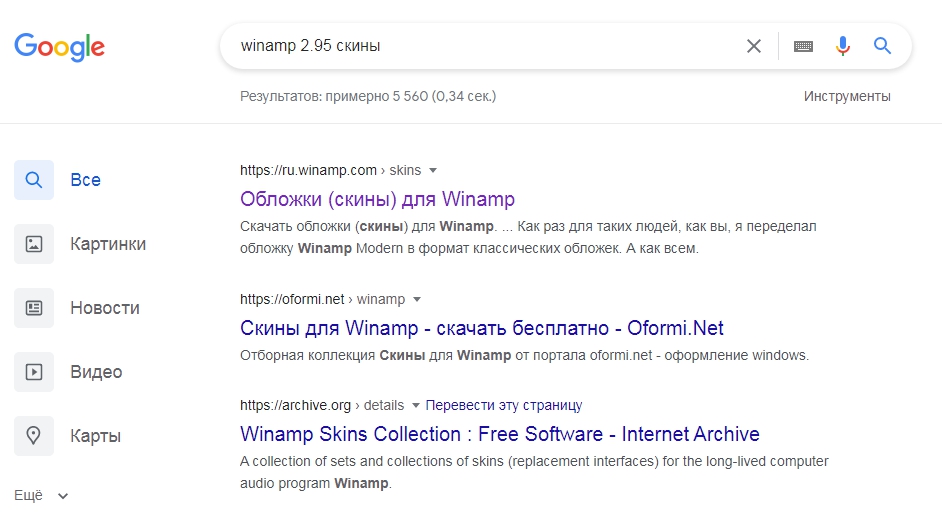Click the Google logo
Screen dimensions: 942x522
[59, 47]
